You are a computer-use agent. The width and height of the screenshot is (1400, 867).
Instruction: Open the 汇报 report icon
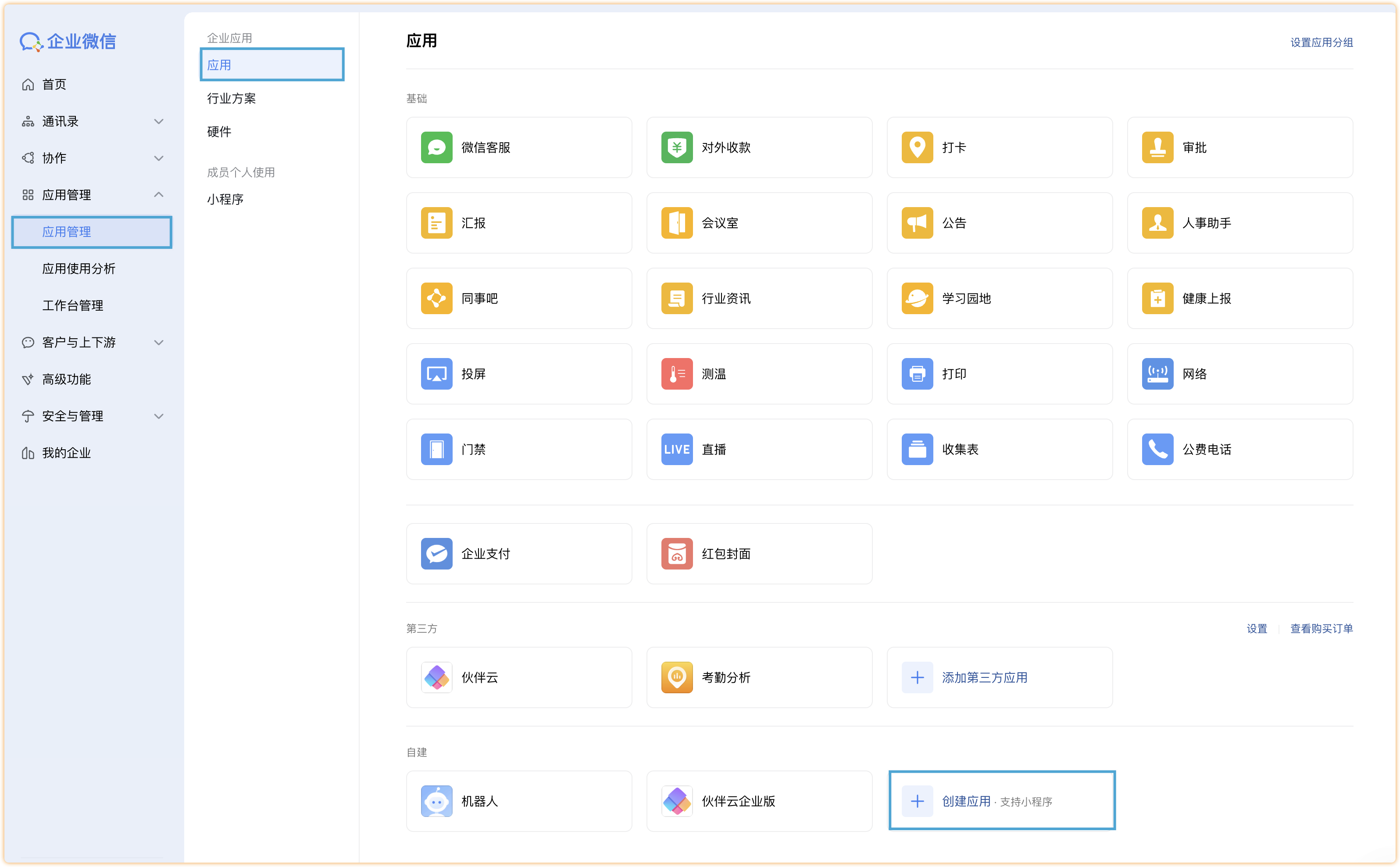[436, 222]
